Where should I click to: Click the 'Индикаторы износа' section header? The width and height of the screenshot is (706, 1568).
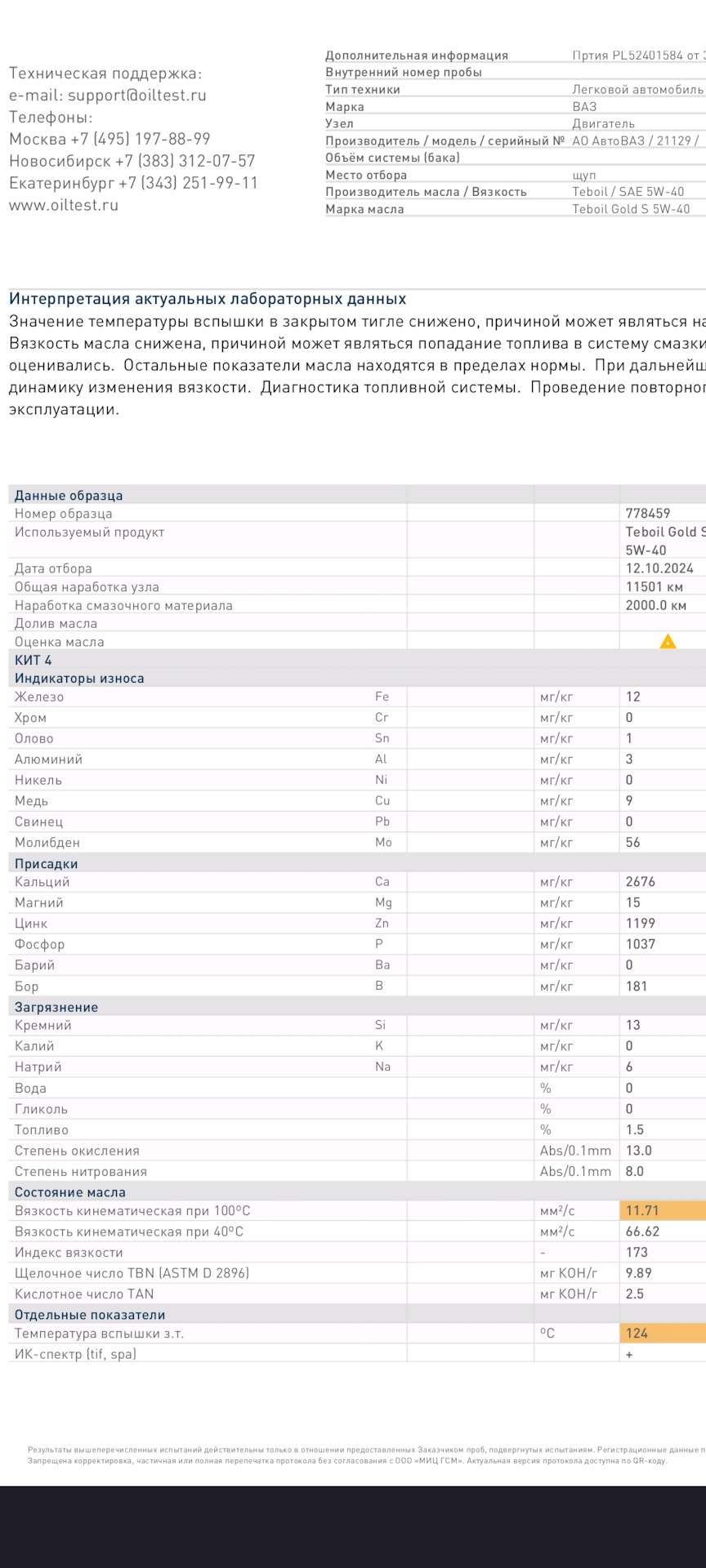point(79,679)
